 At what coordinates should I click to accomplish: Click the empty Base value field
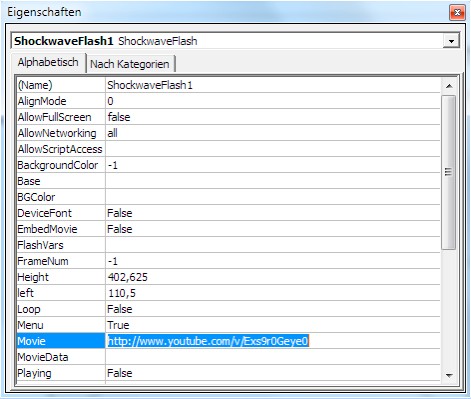coord(273,181)
